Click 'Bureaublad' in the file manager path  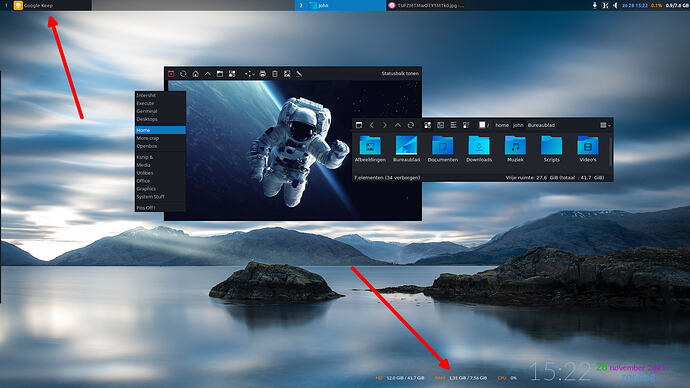[x=541, y=125]
